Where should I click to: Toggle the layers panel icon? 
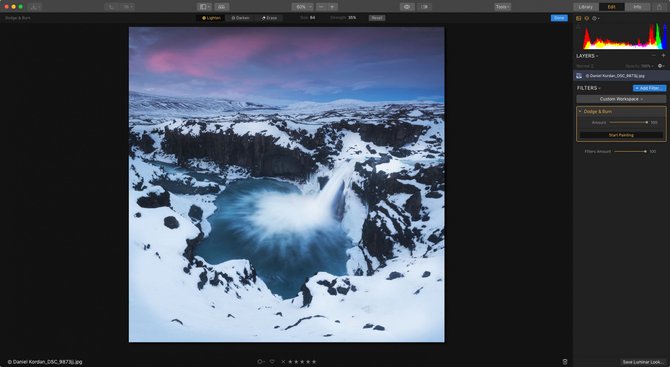[587, 18]
